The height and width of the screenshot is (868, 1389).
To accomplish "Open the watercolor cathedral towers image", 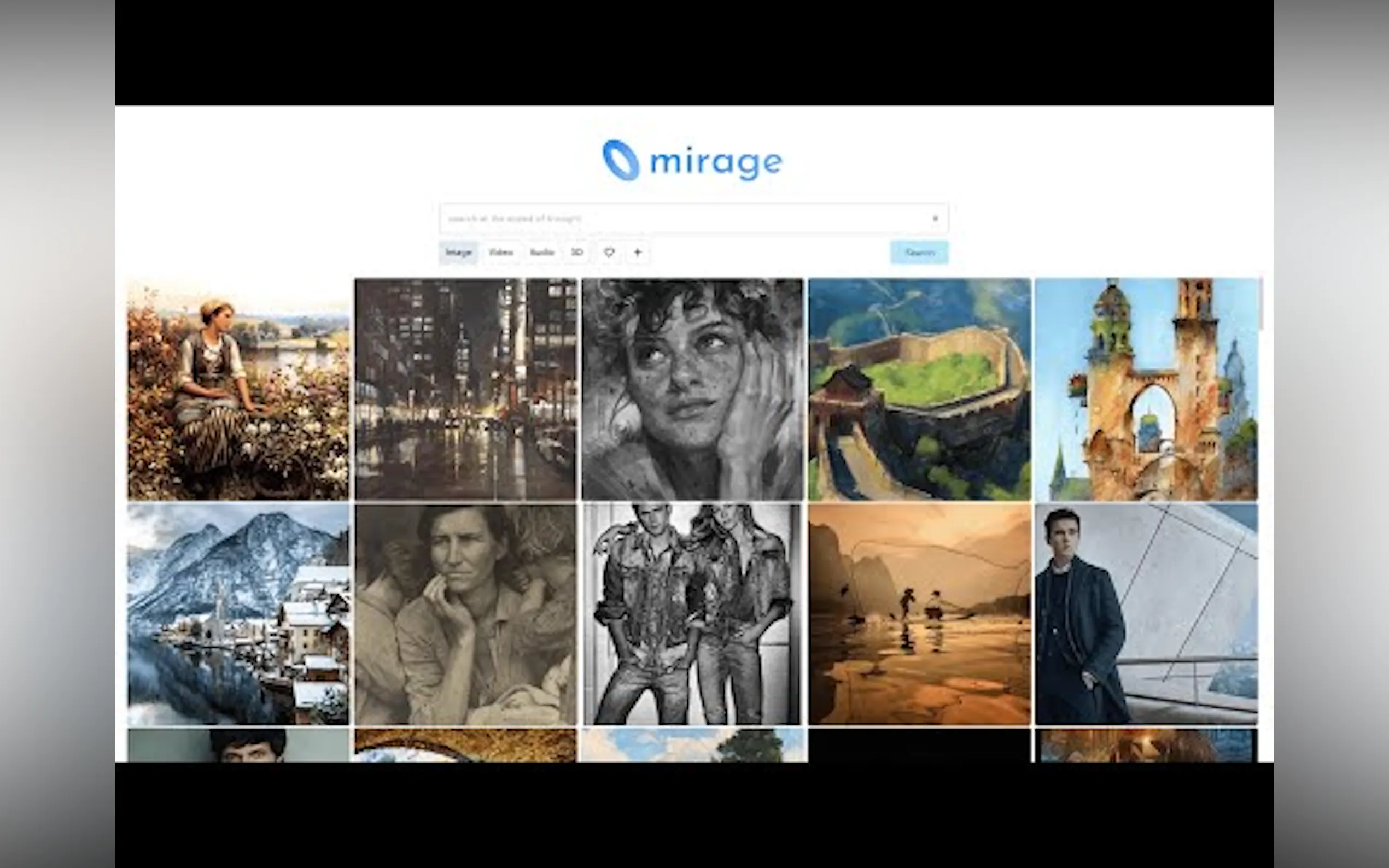I will click(1146, 389).
